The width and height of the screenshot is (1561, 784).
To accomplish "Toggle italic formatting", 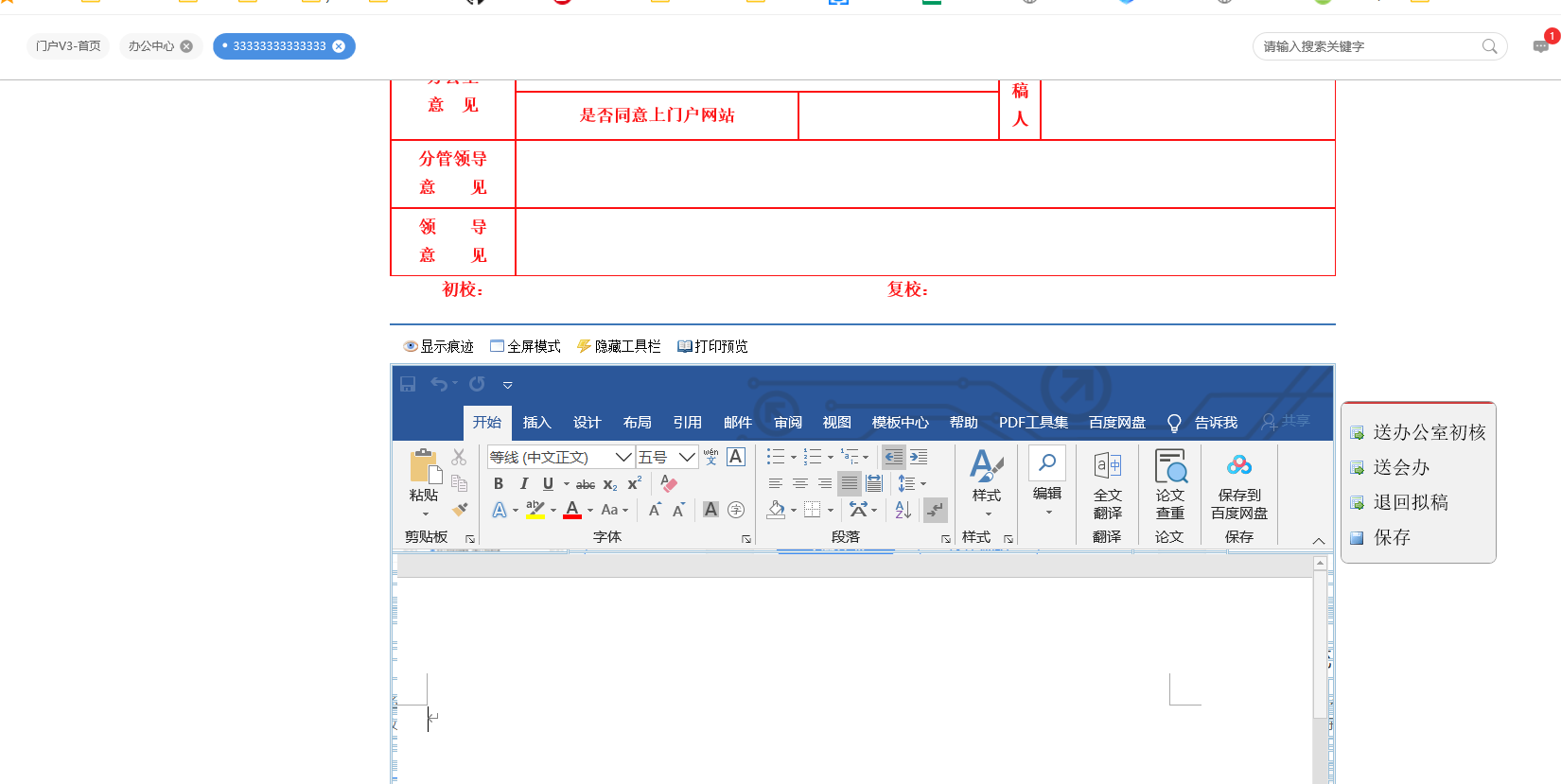I will [x=523, y=484].
